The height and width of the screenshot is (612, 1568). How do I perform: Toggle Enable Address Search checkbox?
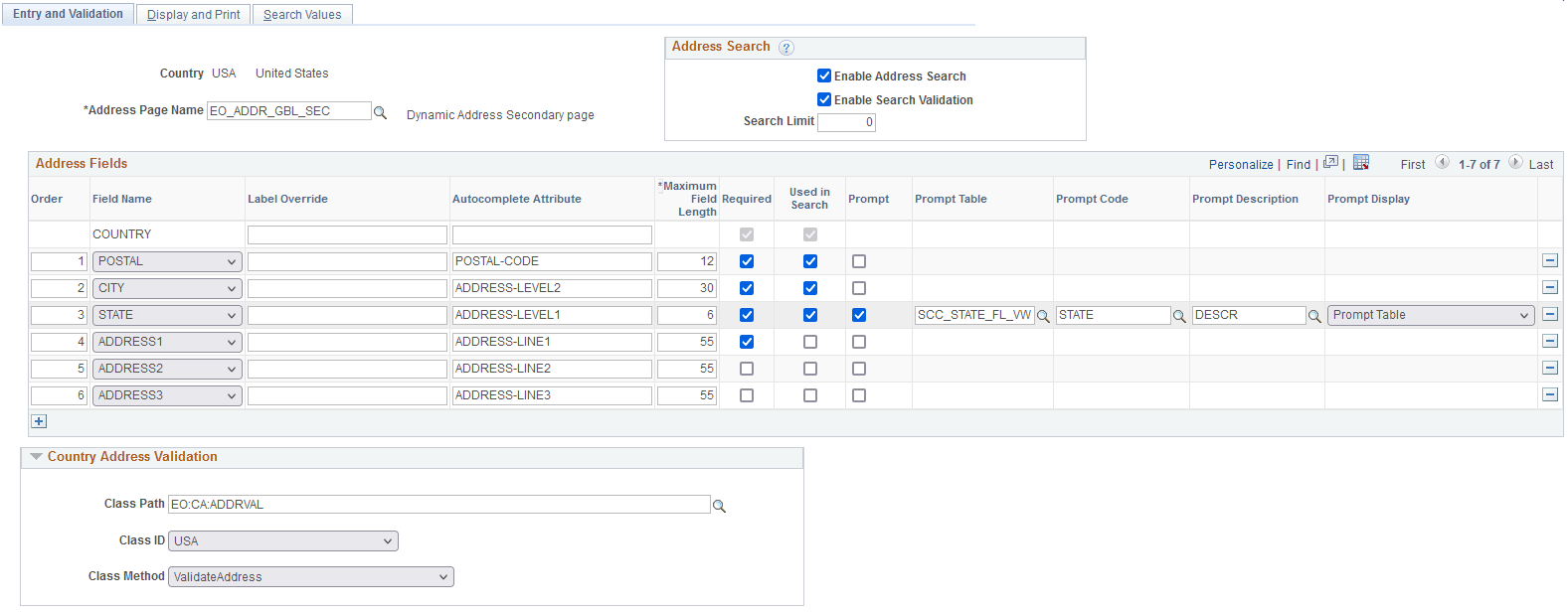point(824,76)
